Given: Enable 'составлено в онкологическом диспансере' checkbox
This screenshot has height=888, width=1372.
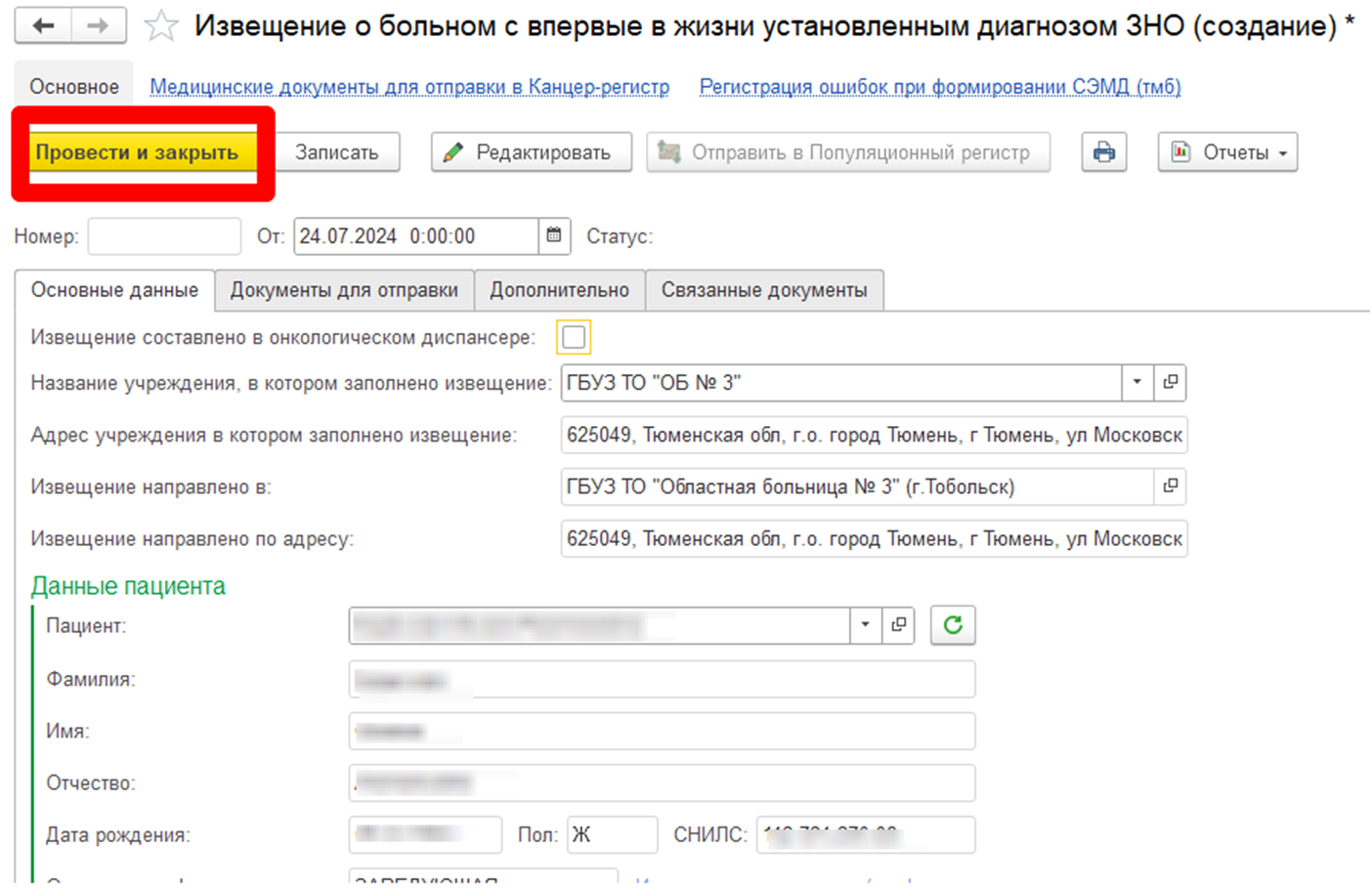Looking at the screenshot, I should [574, 338].
